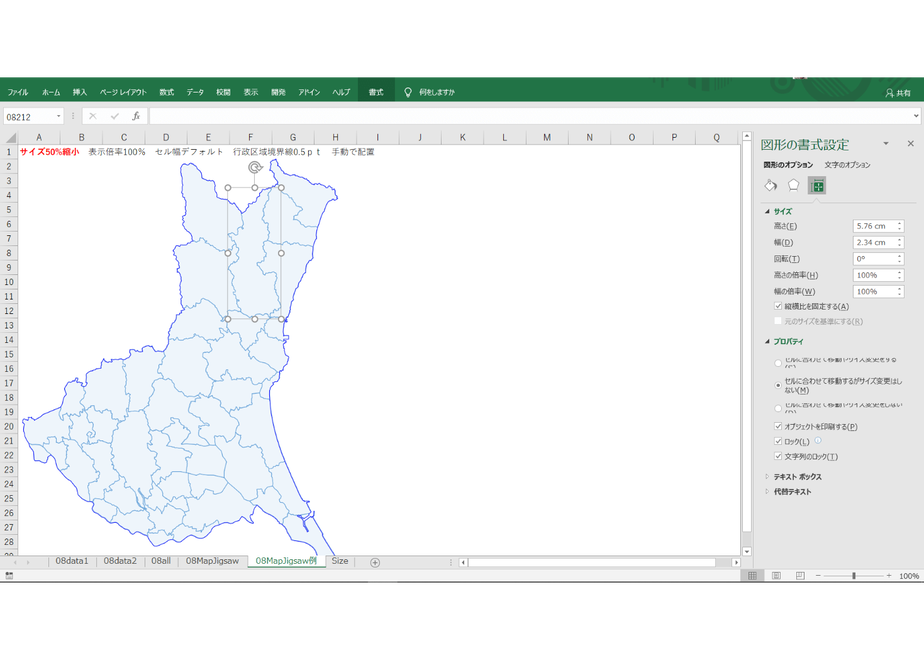Click previous sheet navigation arrow
Image resolution: width=924 pixels, height=660 pixels.
point(15,562)
